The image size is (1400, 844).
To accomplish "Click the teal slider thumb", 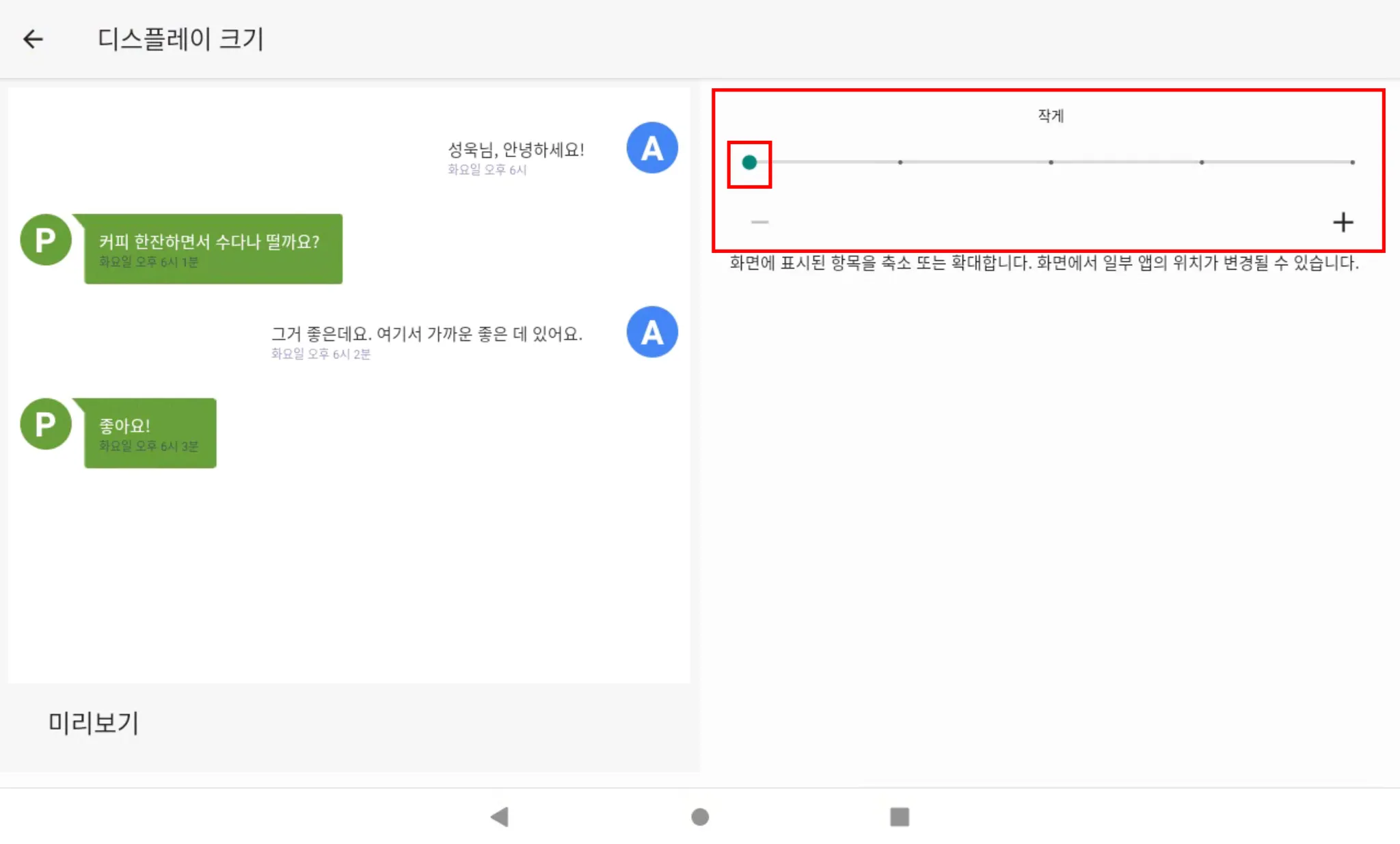I will point(749,163).
